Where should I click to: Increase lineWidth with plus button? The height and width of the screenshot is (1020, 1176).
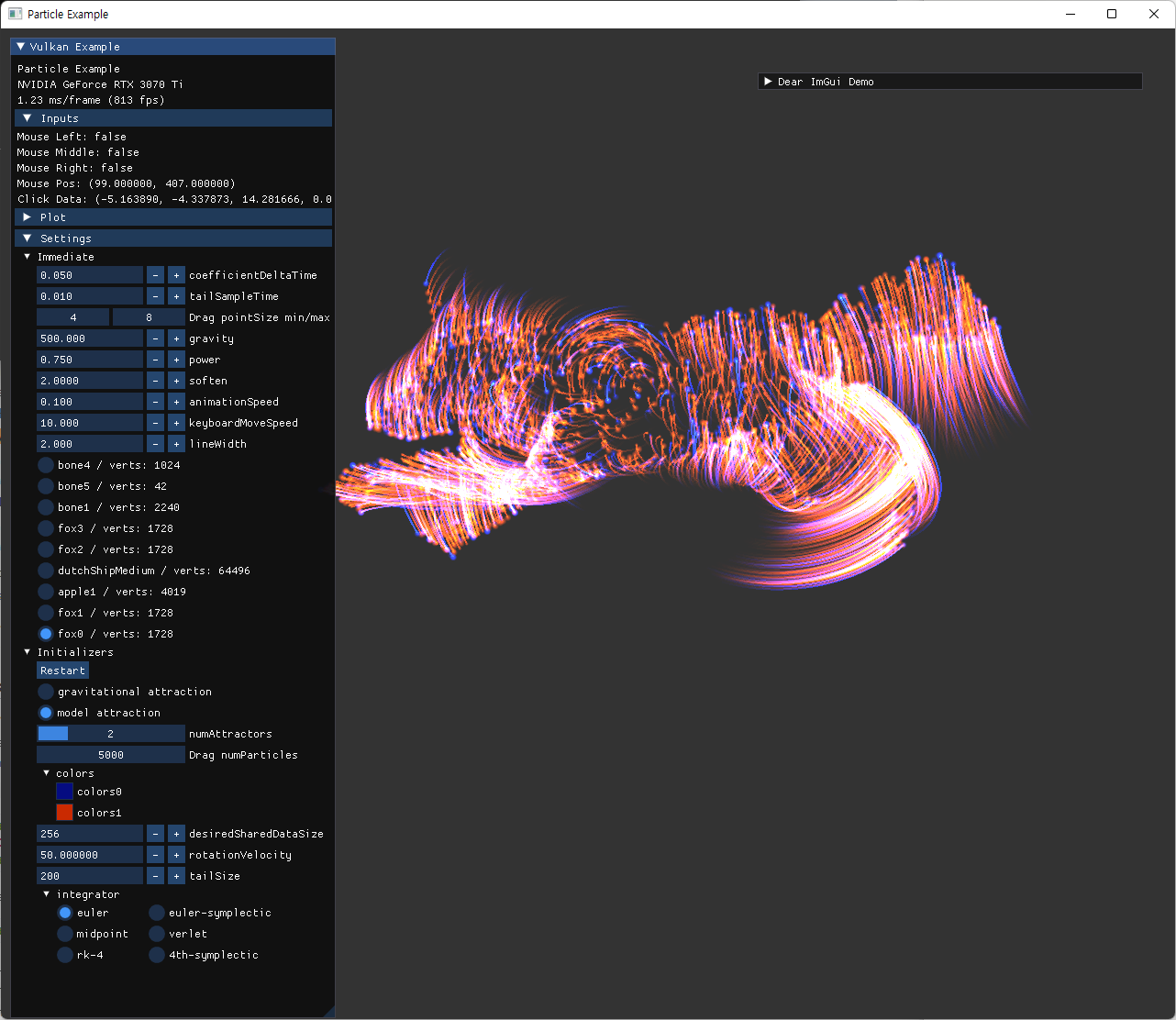(x=176, y=444)
